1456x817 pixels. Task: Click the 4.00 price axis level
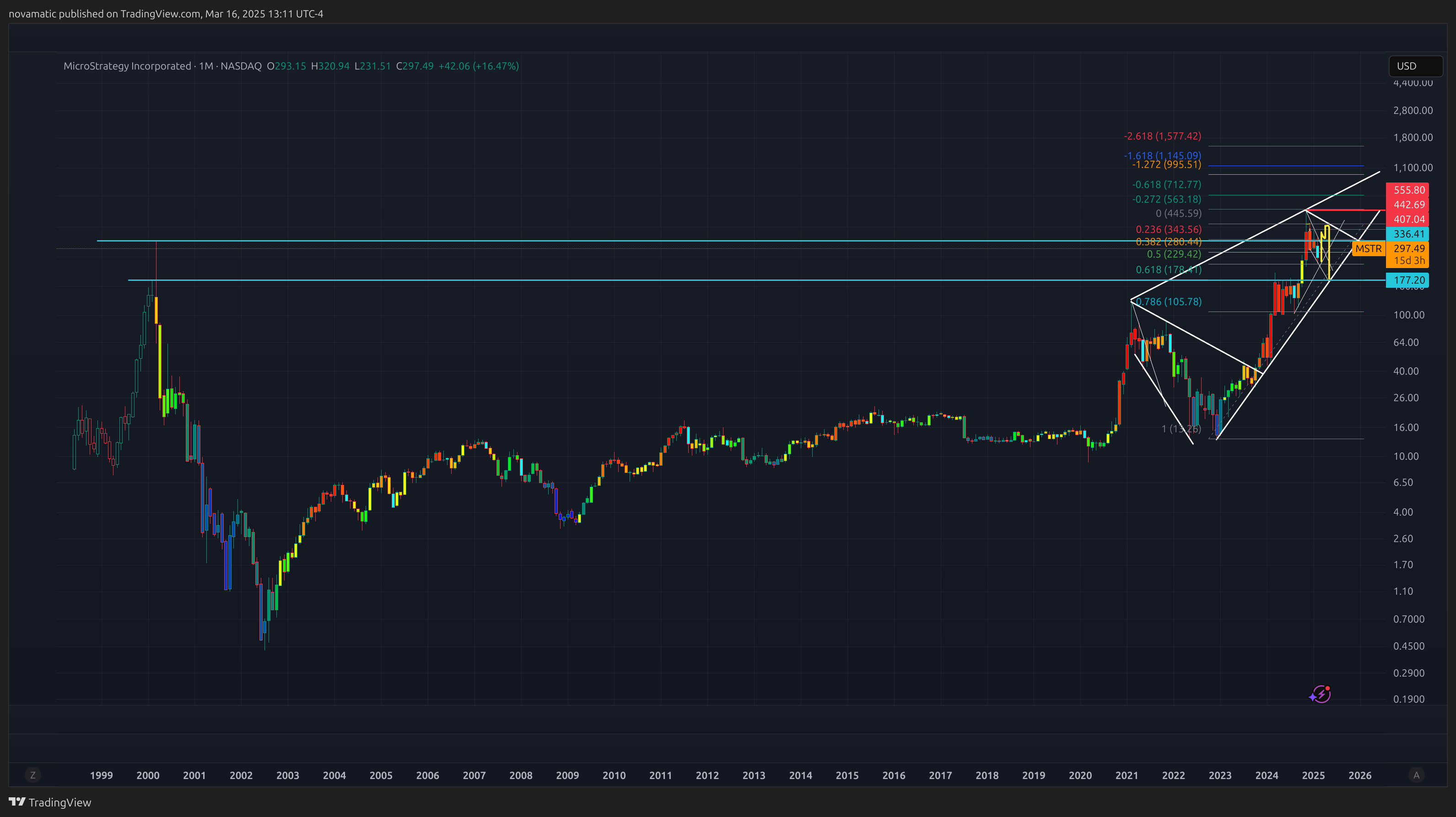1403,512
